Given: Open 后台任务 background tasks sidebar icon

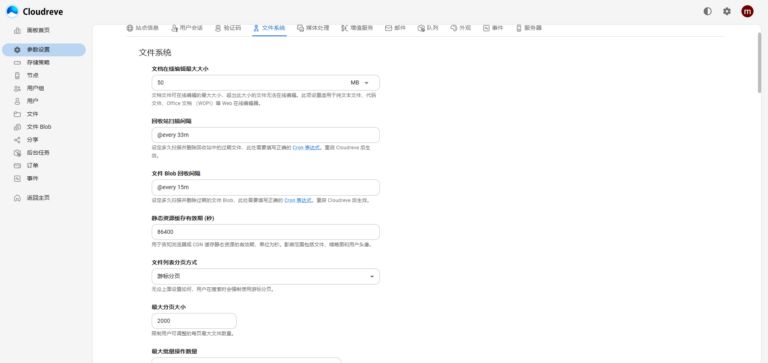Looking at the screenshot, I should pyautogui.click(x=18, y=153).
